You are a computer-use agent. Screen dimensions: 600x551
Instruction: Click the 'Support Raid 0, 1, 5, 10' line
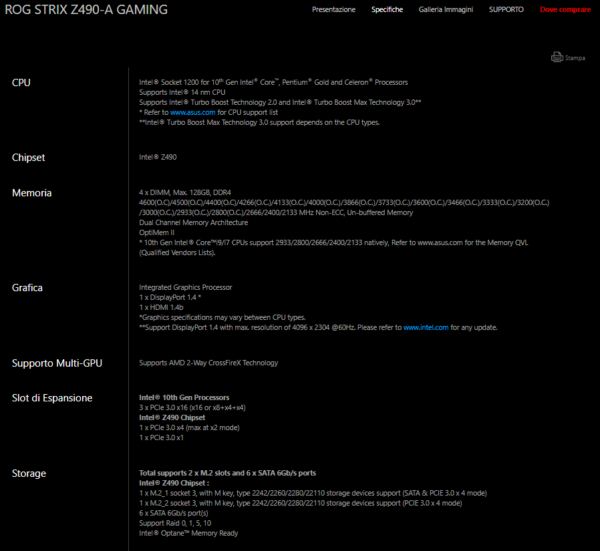click(175, 523)
